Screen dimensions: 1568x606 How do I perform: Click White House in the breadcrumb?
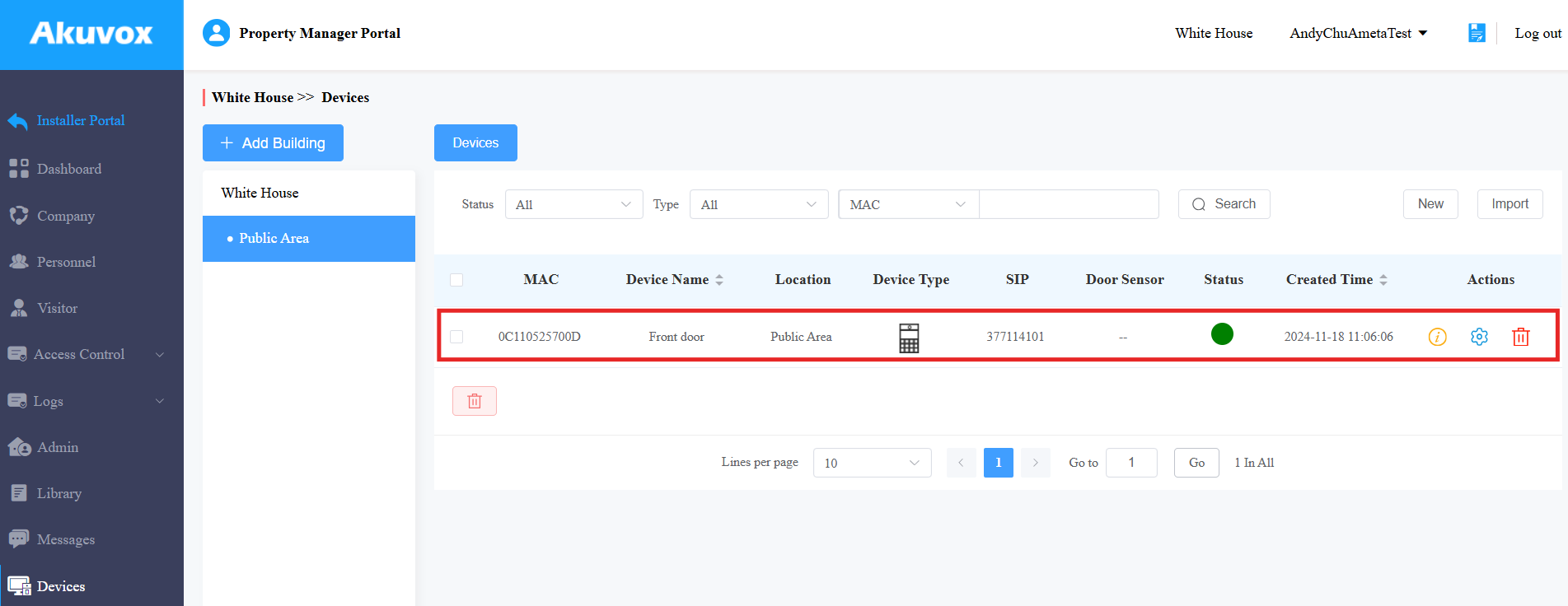(x=252, y=97)
